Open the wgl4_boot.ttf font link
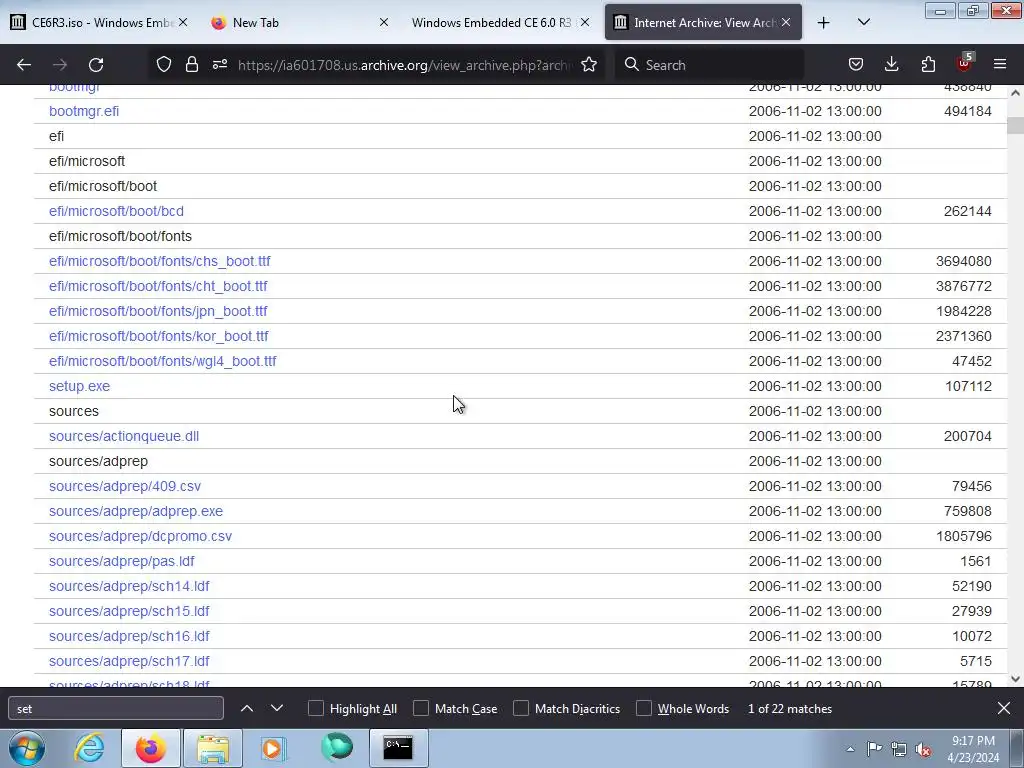Screen dimensions: 1024x768 tap(163, 361)
